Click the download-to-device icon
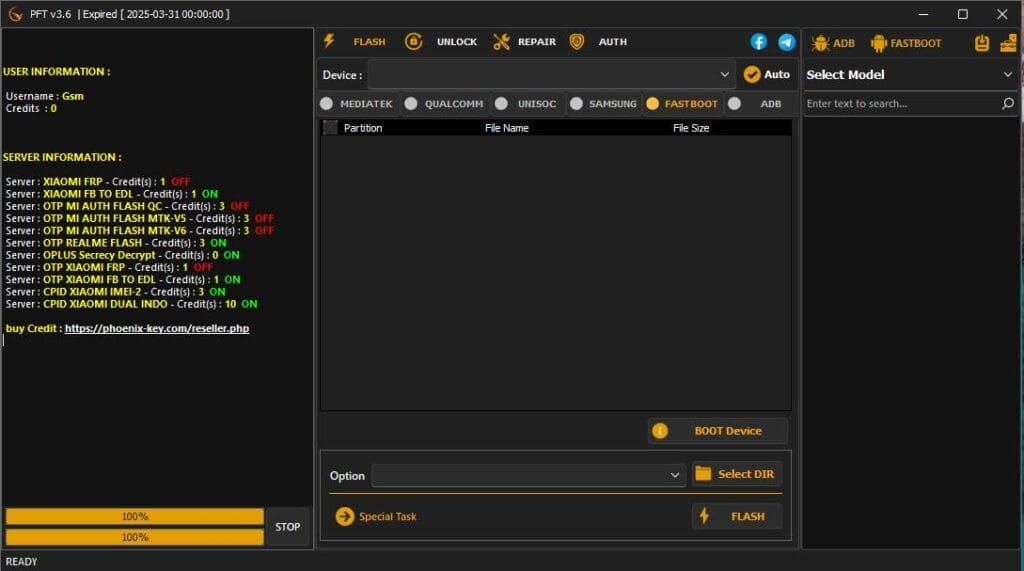Screen dimensions: 1024x571 click(x=982, y=43)
